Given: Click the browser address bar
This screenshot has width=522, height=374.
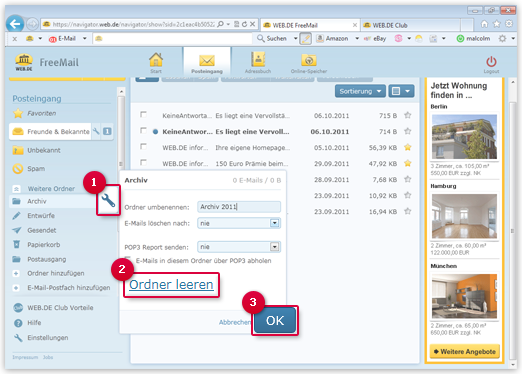Looking at the screenshot, I should [x=133, y=24].
